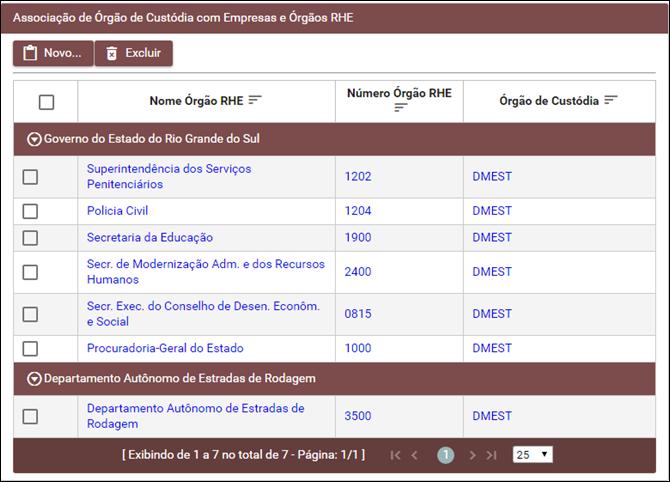670x482 pixels.
Task: Collapse Departamento Autônomo de Estradas de Rodagem group
Action: coord(34,379)
